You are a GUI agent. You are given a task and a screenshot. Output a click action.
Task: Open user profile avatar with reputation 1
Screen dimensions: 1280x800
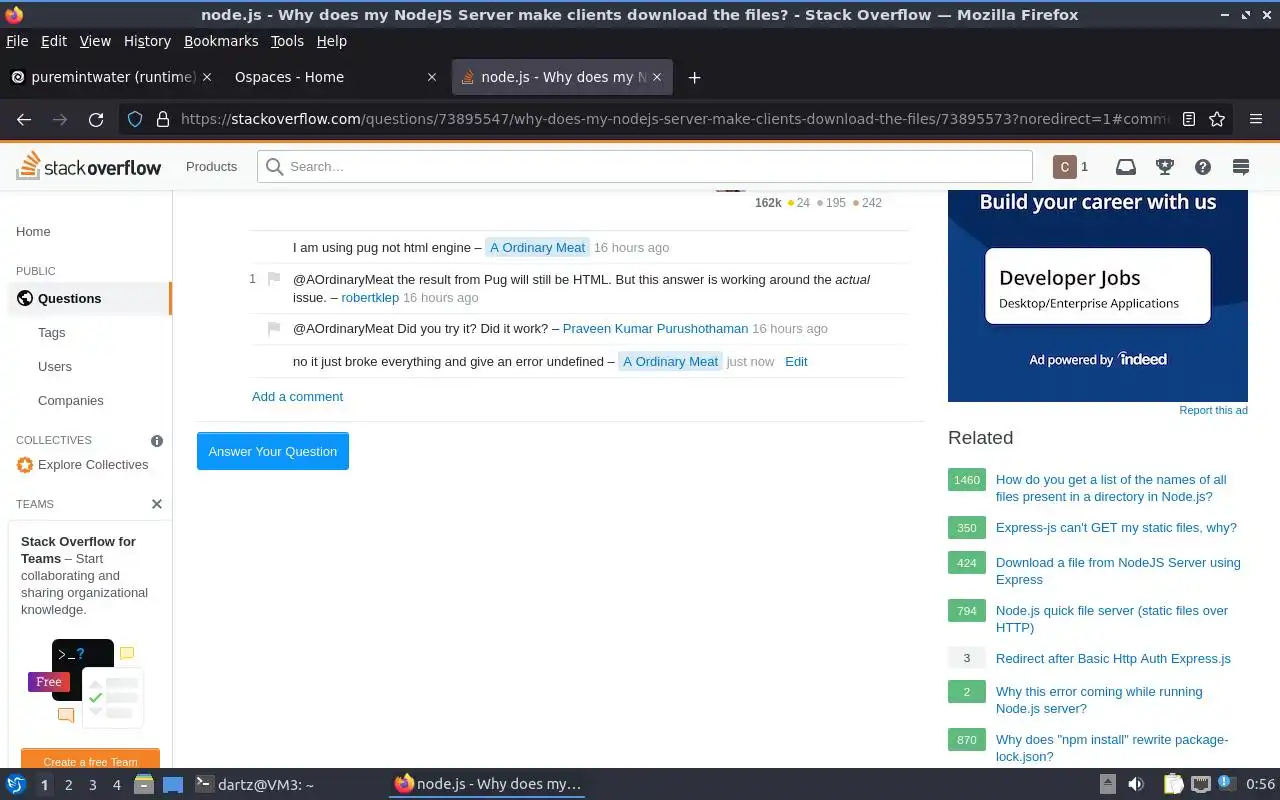tap(1070, 167)
